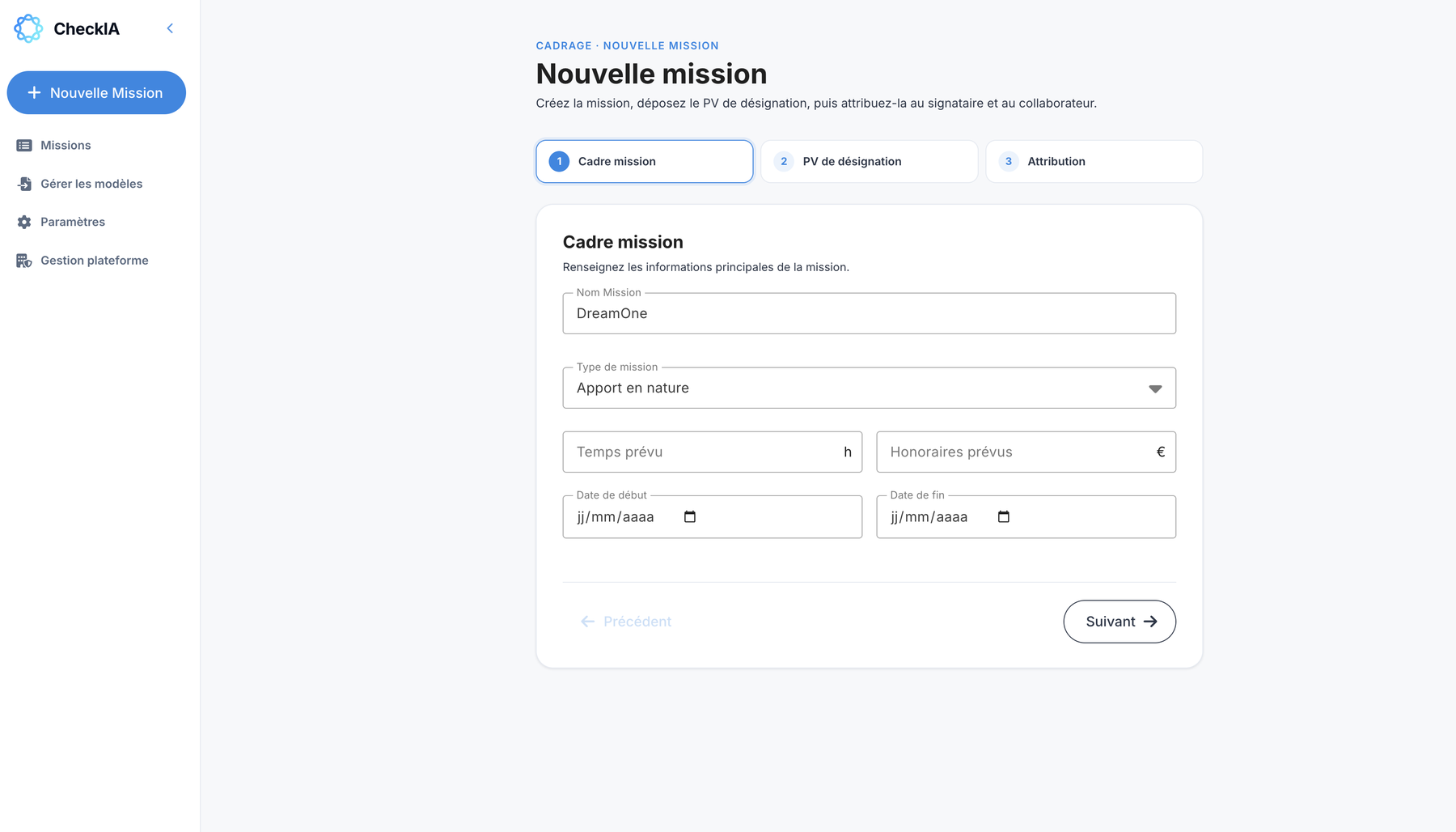Open the Apport en nature select box
The width and height of the screenshot is (1456, 832).
869,388
